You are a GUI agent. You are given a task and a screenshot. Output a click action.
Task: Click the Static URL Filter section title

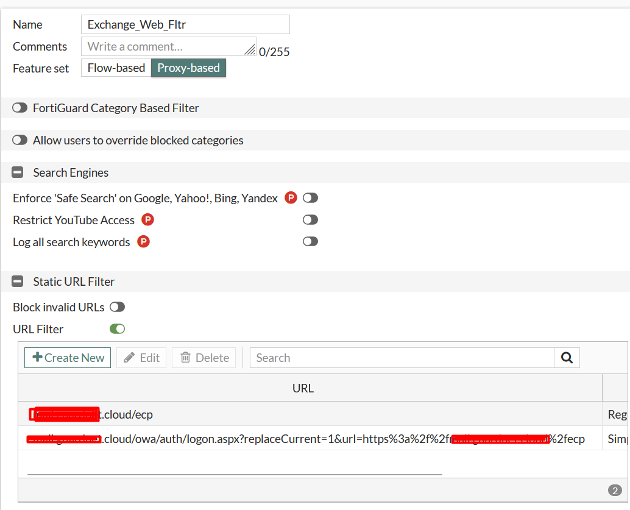click(x=74, y=281)
